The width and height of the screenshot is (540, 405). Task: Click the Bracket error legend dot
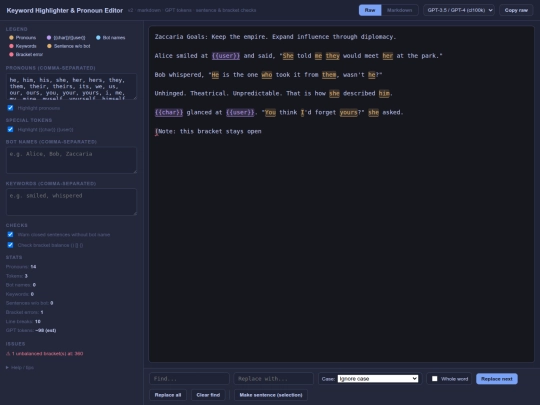(11, 54)
